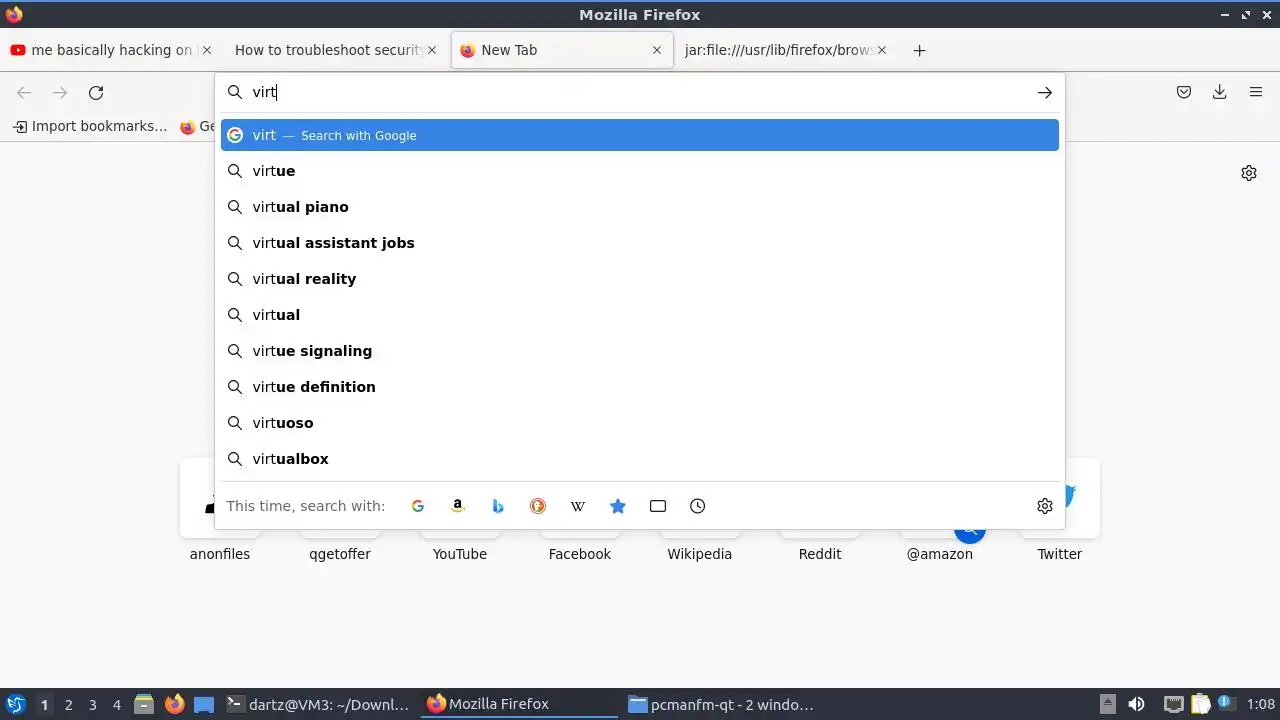This screenshot has width=1280, height=720.
Task: Switch to workspace 2
Action: click(69, 705)
